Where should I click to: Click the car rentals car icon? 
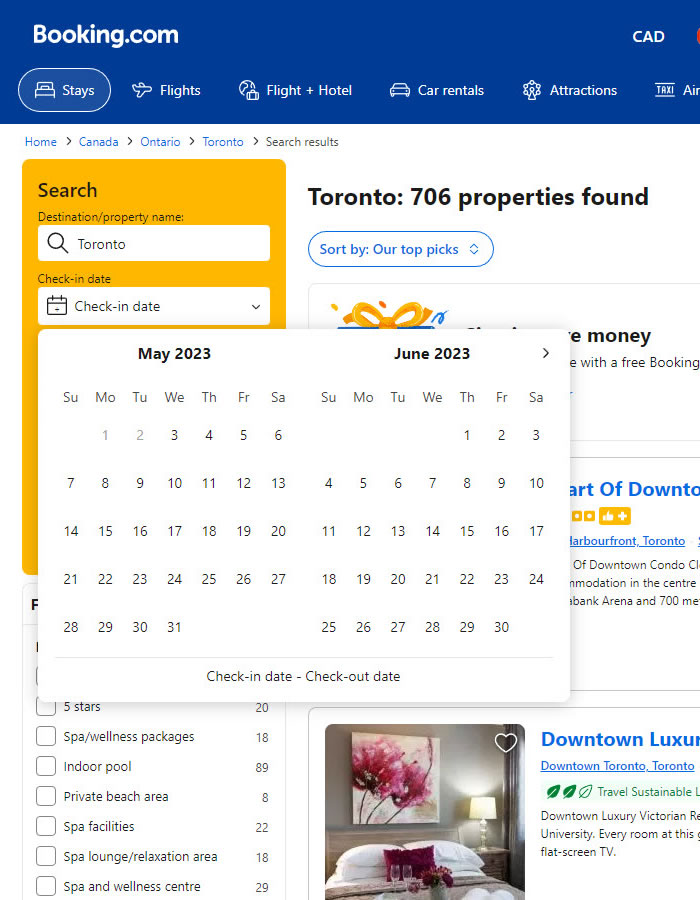click(x=400, y=90)
